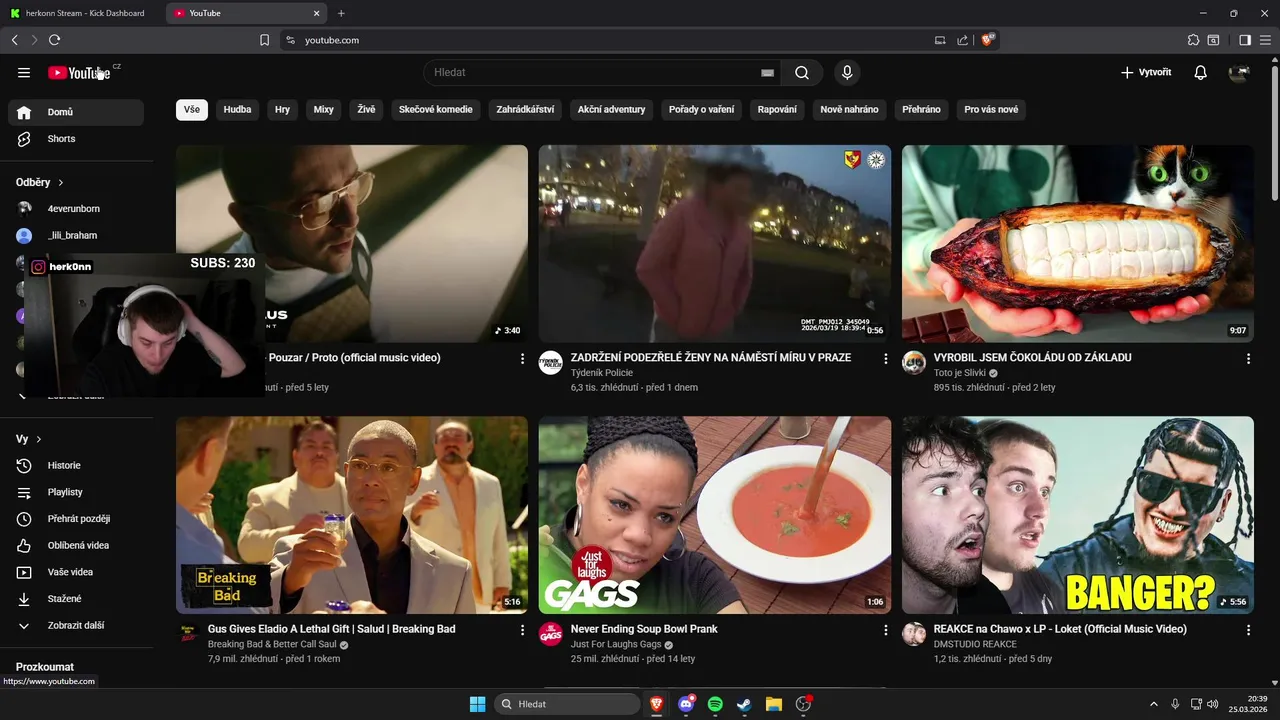Select the Akční adventury chip
This screenshot has width=1280, height=720.
click(x=611, y=109)
